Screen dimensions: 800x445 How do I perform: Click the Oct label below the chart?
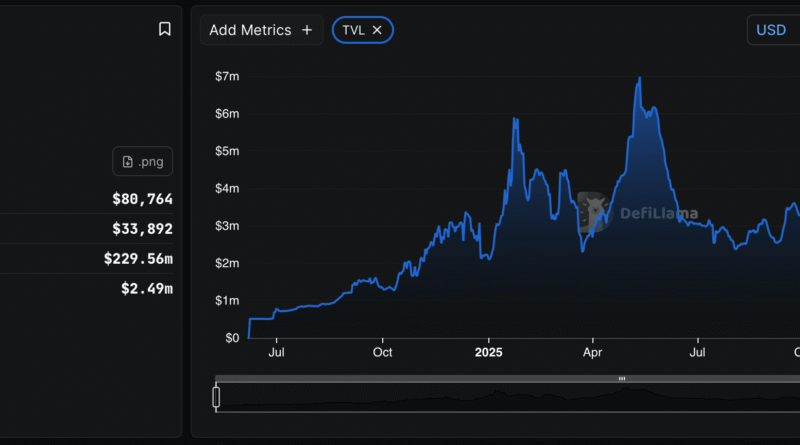pyautogui.click(x=381, y=352)
